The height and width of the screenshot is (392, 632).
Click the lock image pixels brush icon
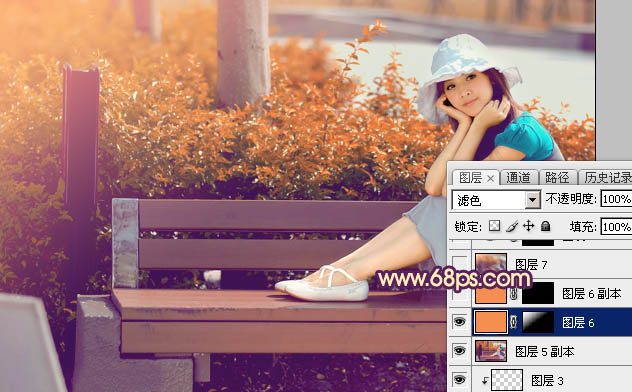coord(512,226)
